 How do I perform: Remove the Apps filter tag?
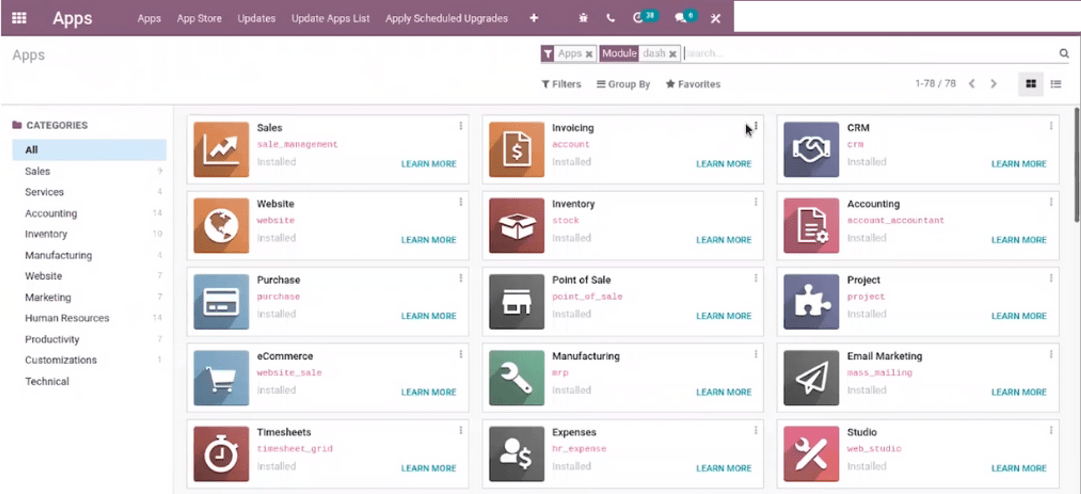point(589,54)
